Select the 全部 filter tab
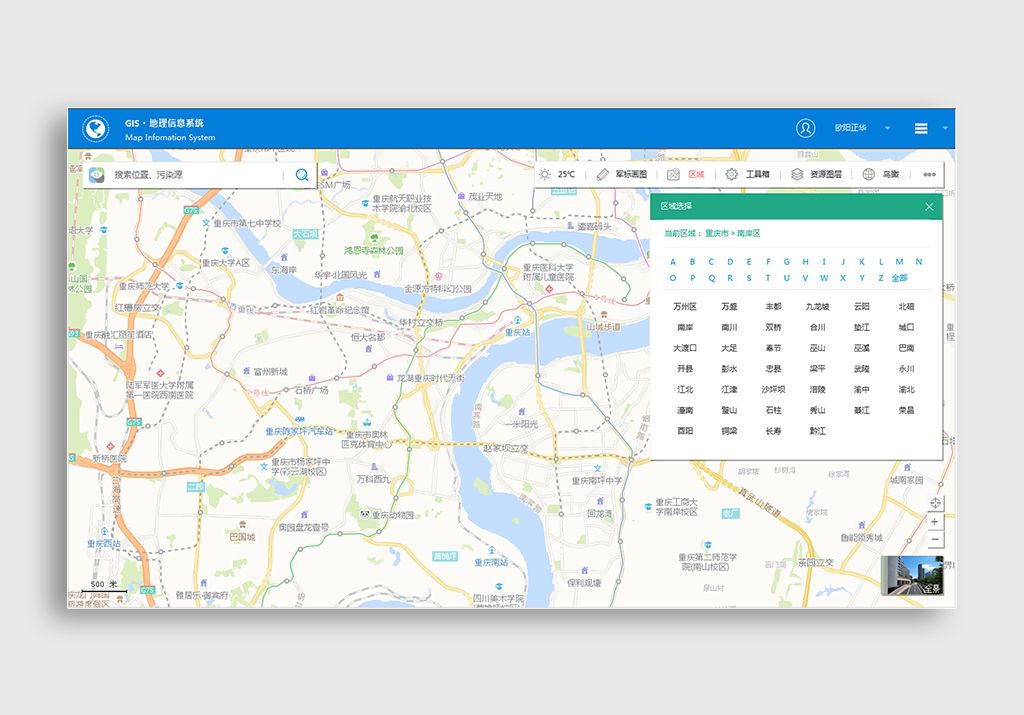This screenshot has width=1024, height=715. click(x=900, y=278)
